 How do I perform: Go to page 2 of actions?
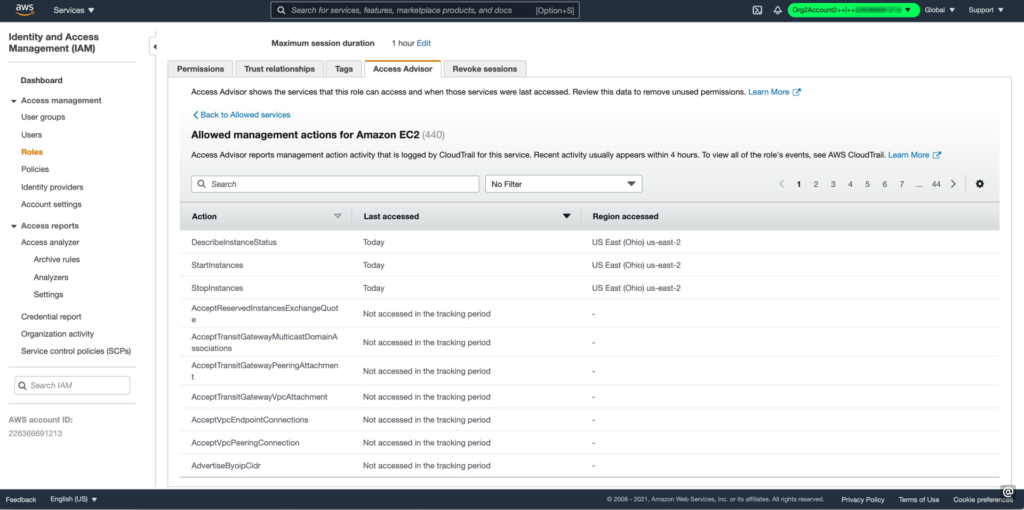(x=816, y=184)
